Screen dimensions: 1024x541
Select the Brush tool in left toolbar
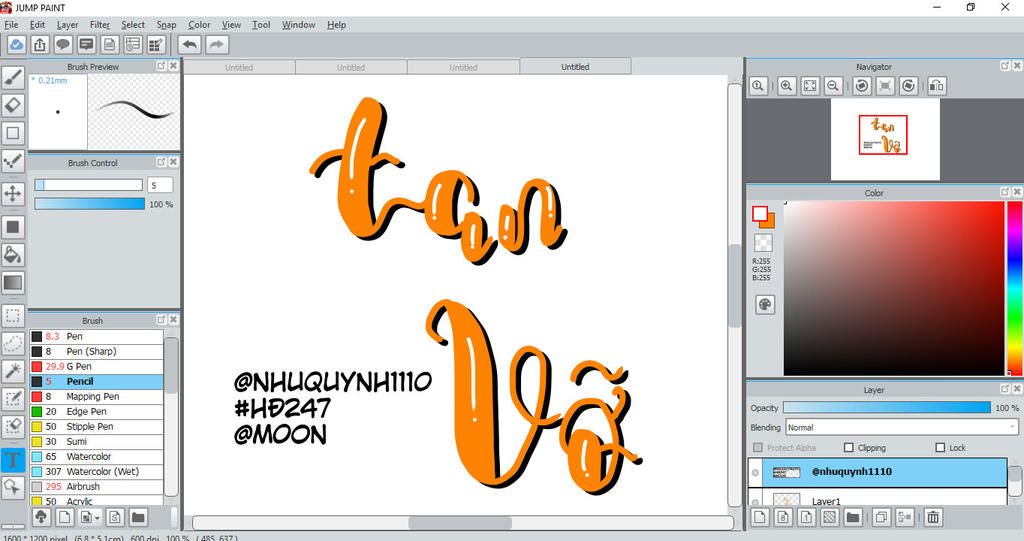(x=12, y=78)
